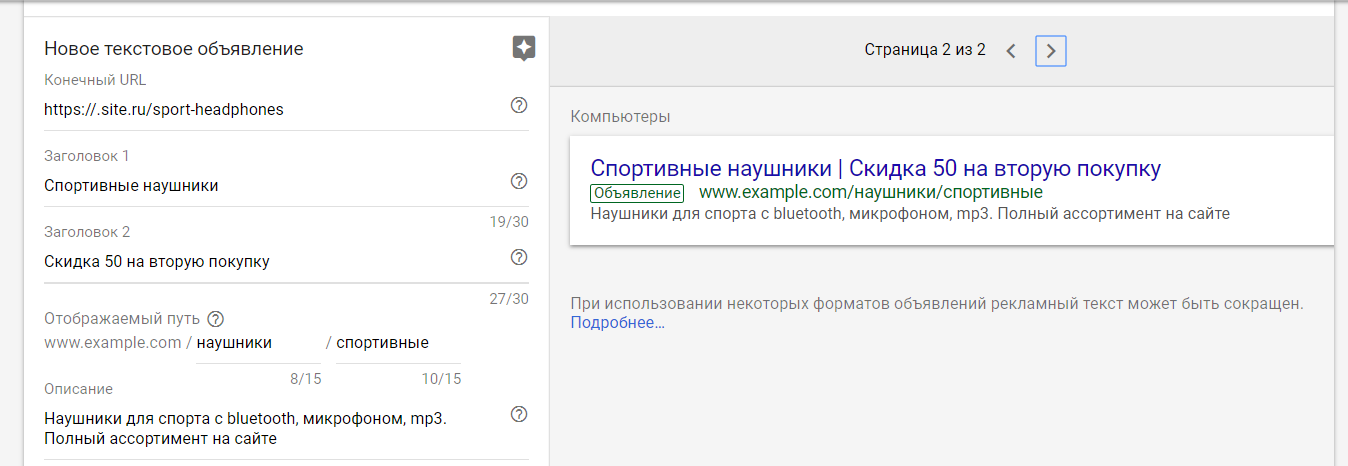Go to the previous preview page arrow
Image resolution: width=1348 pixels, height=466 pixels.
point(1011,50)
